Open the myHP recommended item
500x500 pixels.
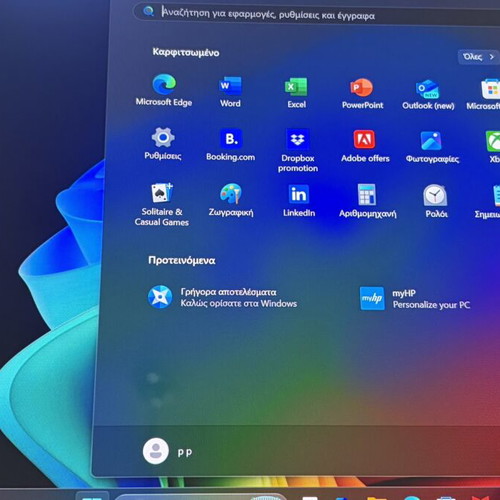415,299
